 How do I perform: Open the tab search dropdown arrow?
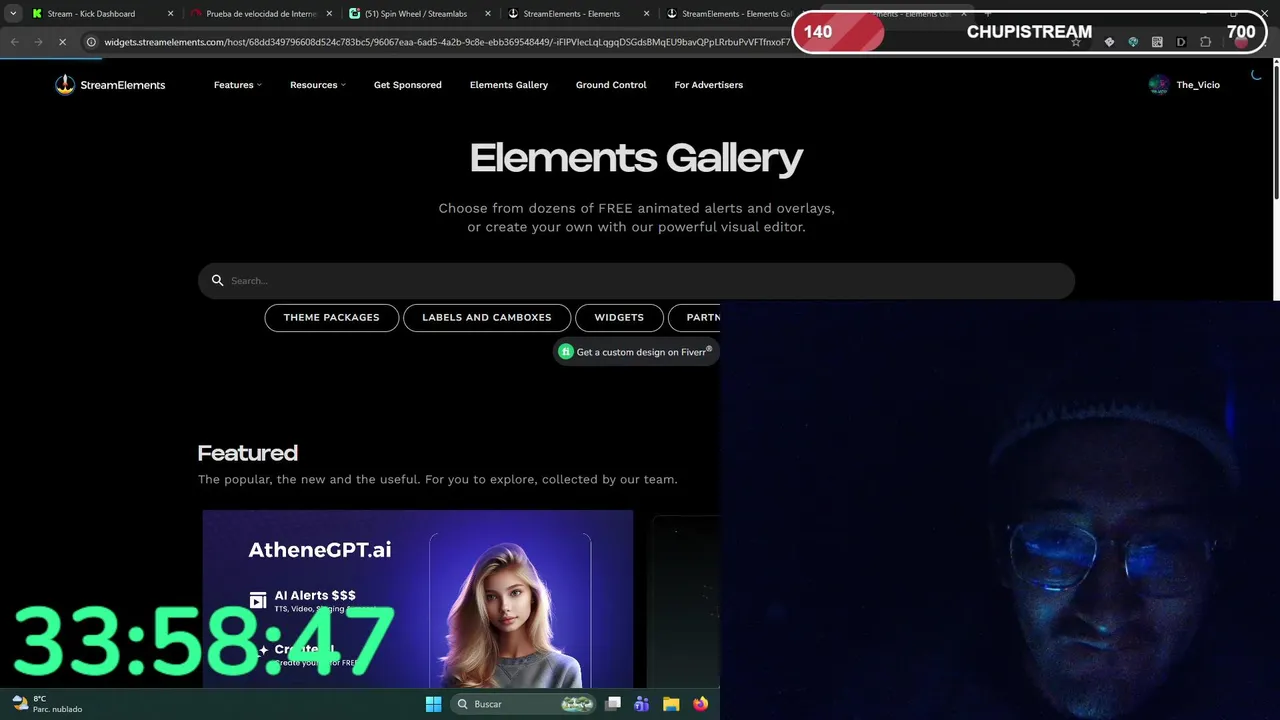[13, 14]
